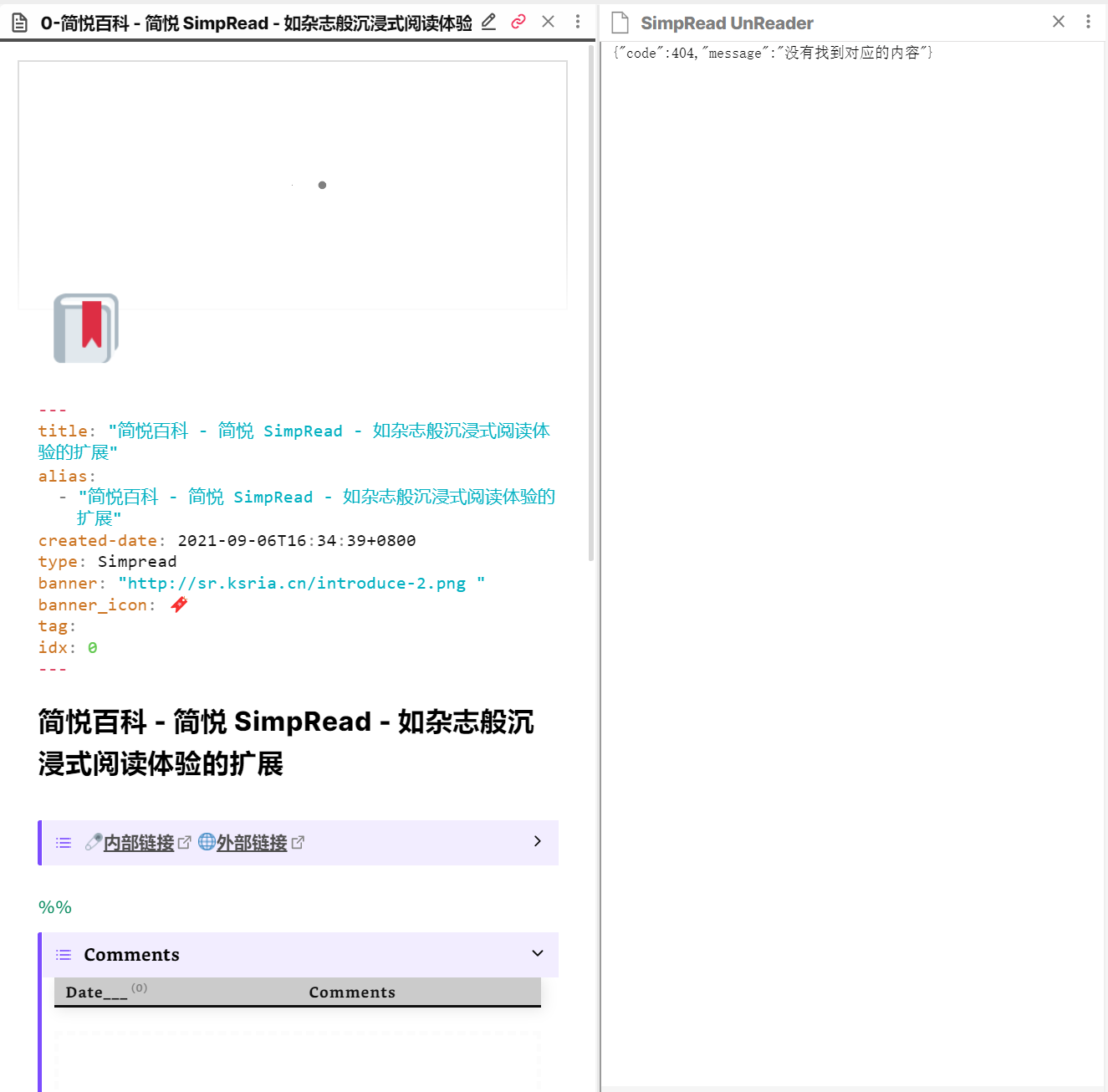Viewport: 1108px width, 1092px height.
Task: Collapse the Comments callout using its chevron
Action: (538, 953)
